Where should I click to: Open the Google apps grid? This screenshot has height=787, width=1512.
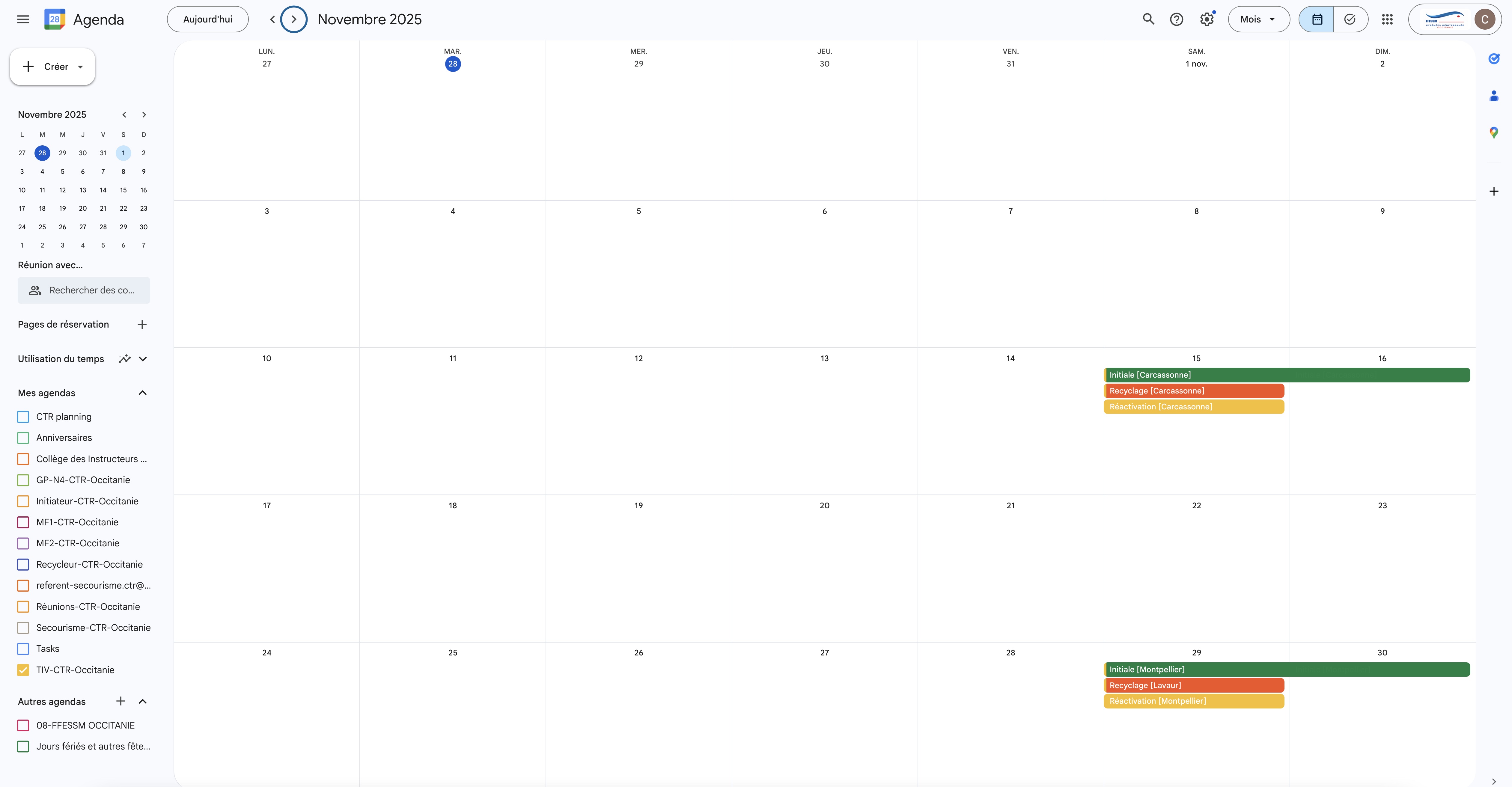[x=1387, y=19]
